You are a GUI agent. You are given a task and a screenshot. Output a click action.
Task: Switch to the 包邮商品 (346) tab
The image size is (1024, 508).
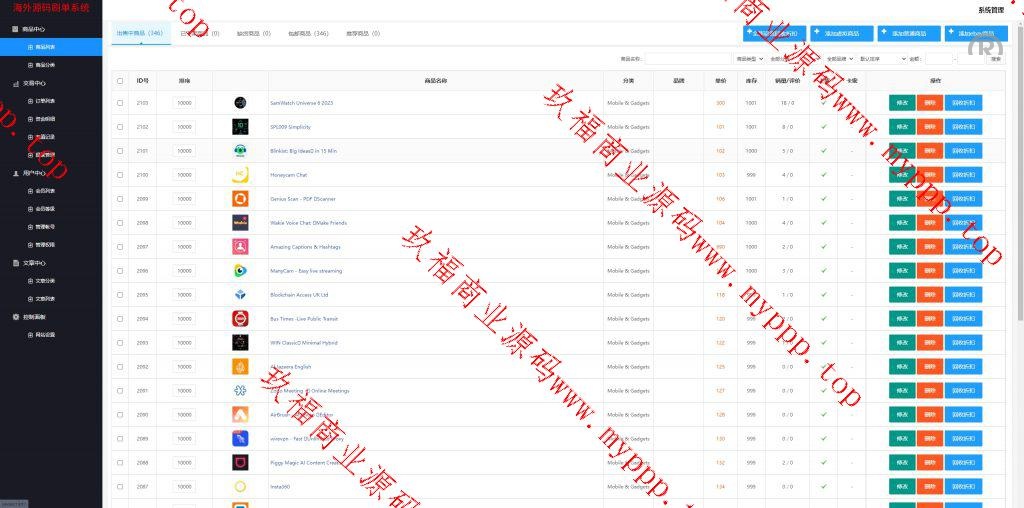[307, 33]
